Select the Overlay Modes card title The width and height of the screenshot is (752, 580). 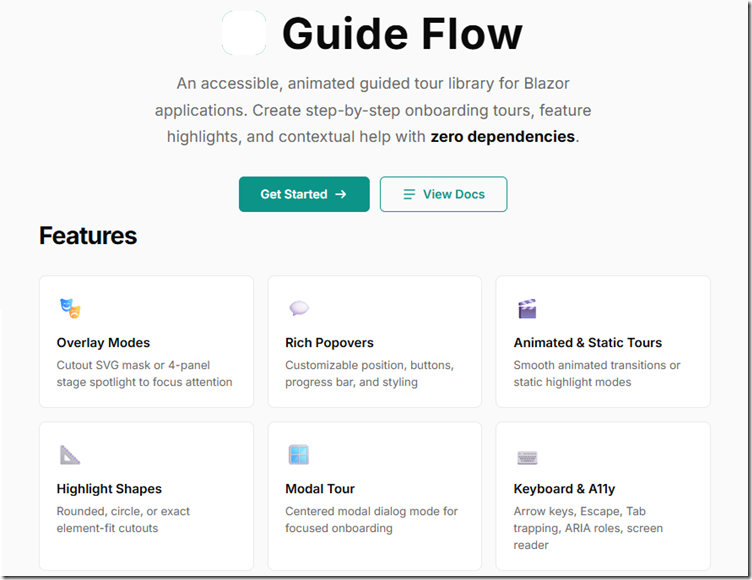click(x=103, y=343)
